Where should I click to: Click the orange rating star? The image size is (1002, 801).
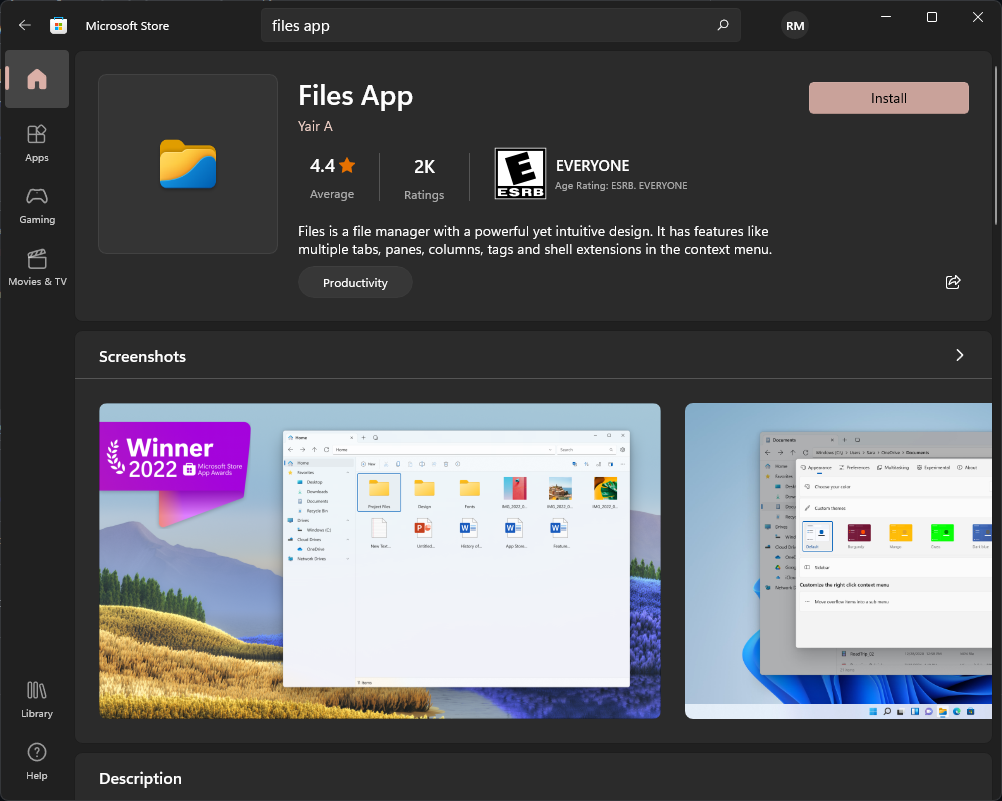click(347, 166)
